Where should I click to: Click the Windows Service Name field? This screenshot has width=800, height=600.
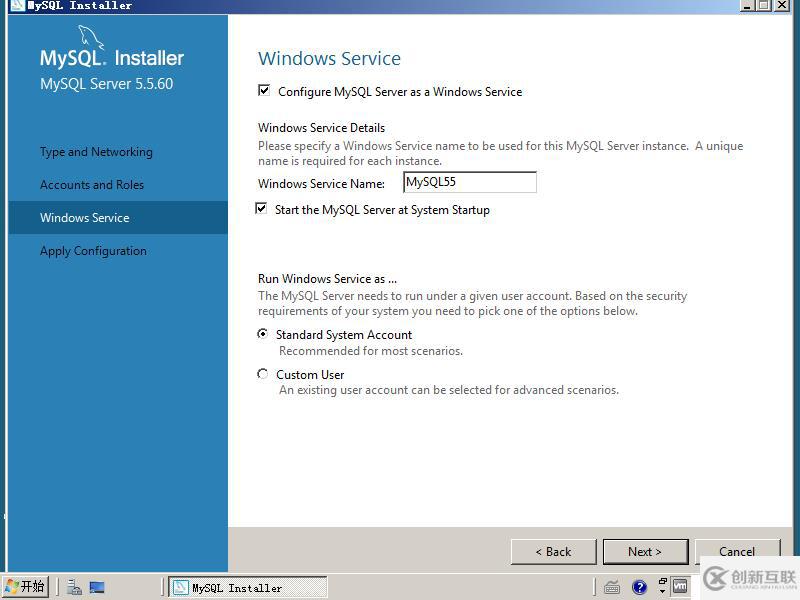click(470, 182)
